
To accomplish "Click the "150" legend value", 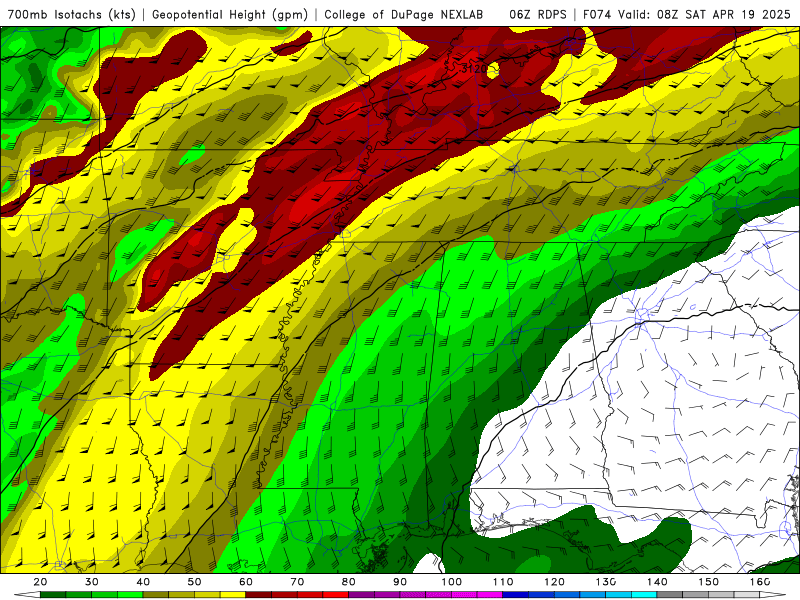I will [709, 582].
